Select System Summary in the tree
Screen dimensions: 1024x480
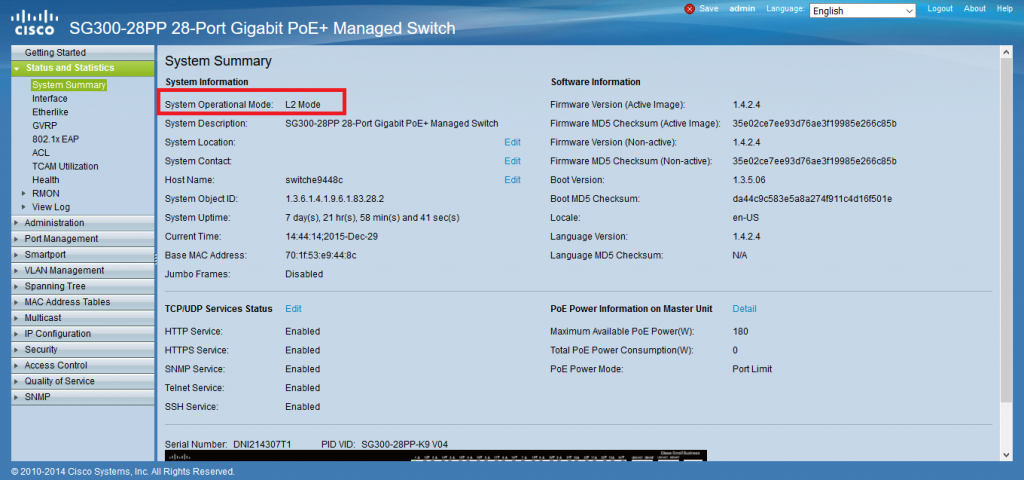[x=69, y=85]
